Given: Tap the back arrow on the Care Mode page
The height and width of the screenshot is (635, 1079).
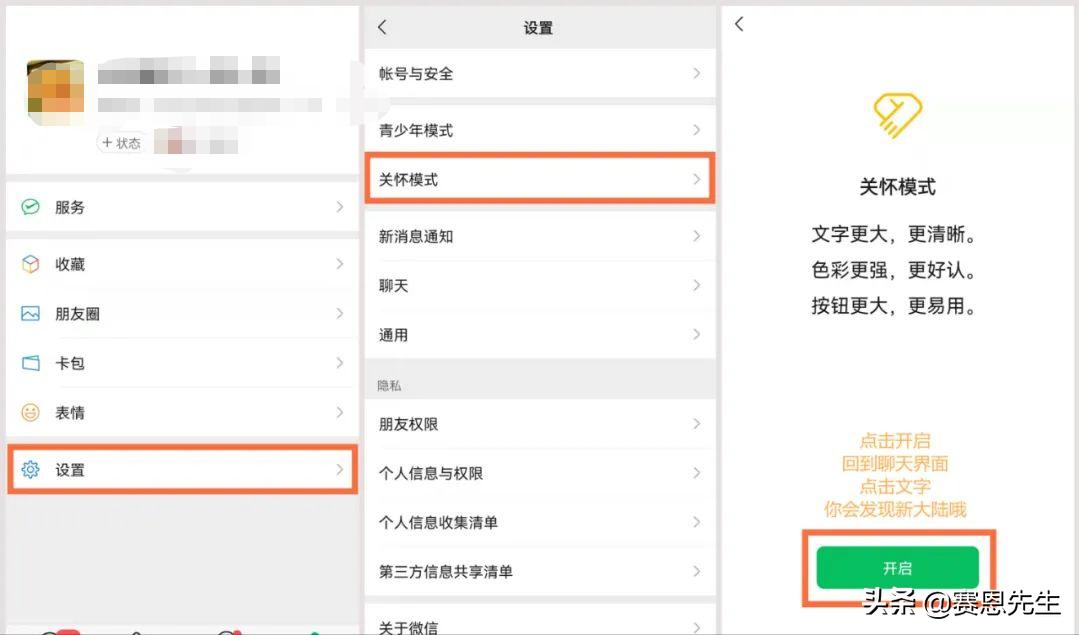Looking at the screenshot, I should point(737,23).
